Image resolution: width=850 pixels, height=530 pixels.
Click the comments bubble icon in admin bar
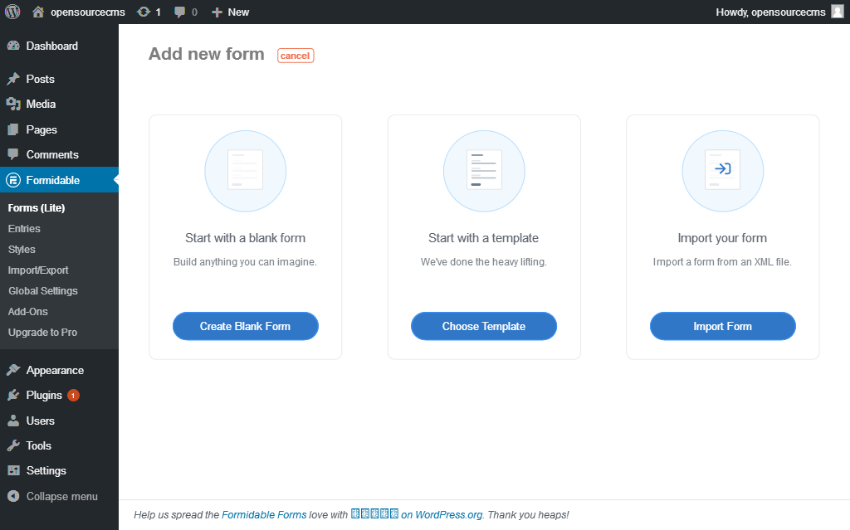point(180,12)
